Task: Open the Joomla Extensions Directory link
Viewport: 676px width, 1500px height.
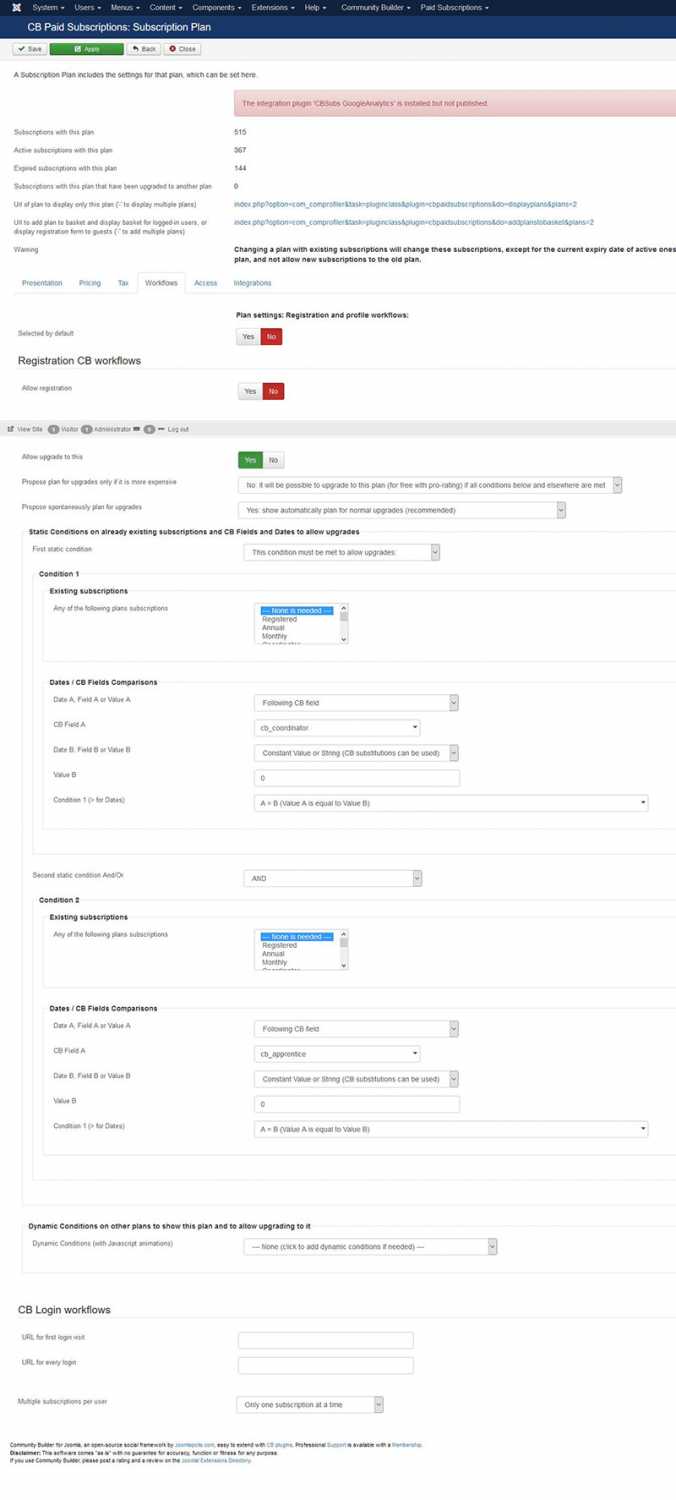Action: [215, 1461]
